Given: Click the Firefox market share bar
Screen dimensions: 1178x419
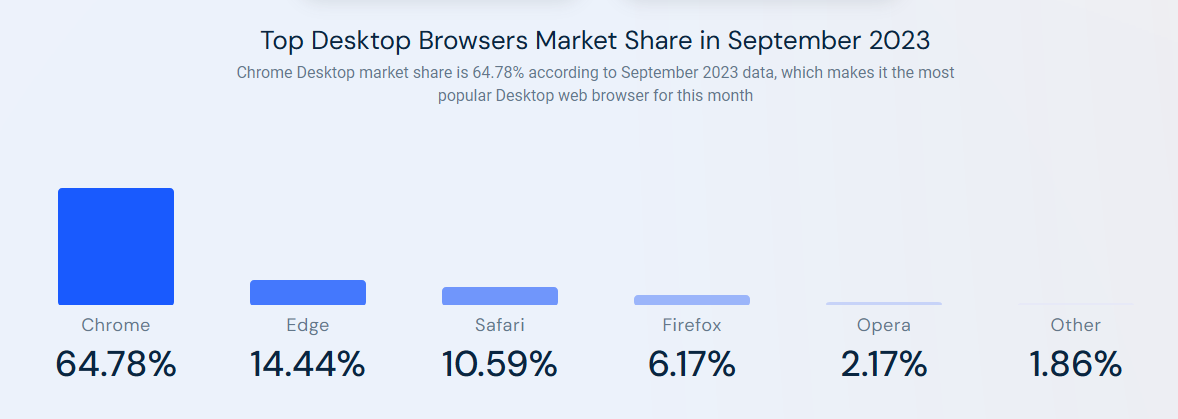Looking at the screenshot, I should click(692, 300).
